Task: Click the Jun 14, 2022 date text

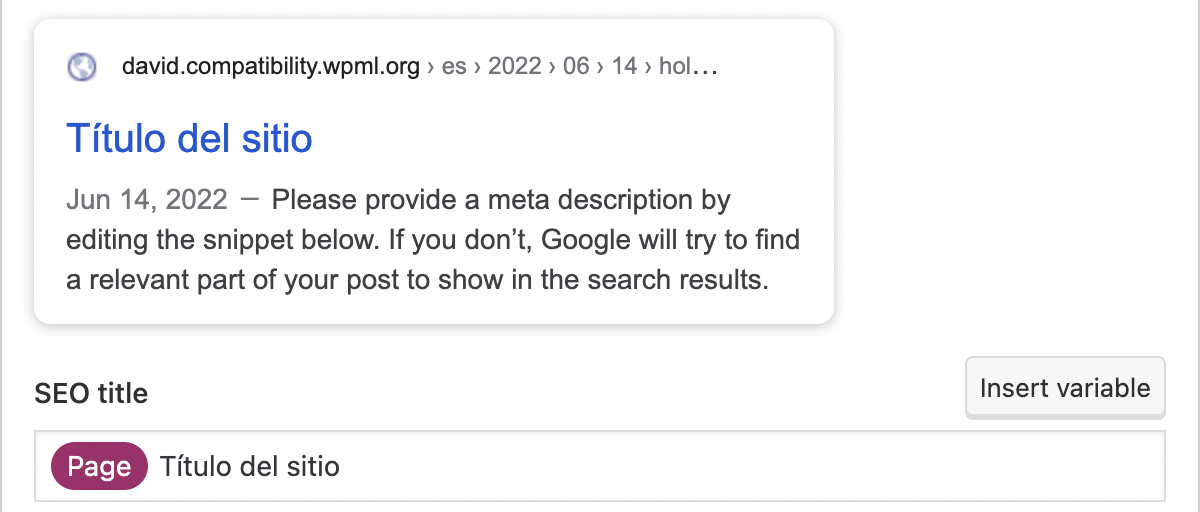Action: [147, 200]
